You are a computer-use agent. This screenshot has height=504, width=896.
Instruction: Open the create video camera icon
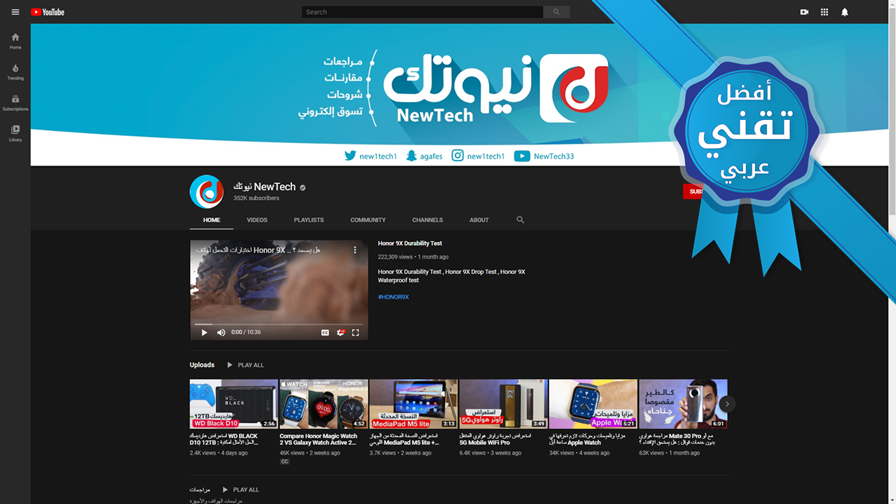(804, 12)
